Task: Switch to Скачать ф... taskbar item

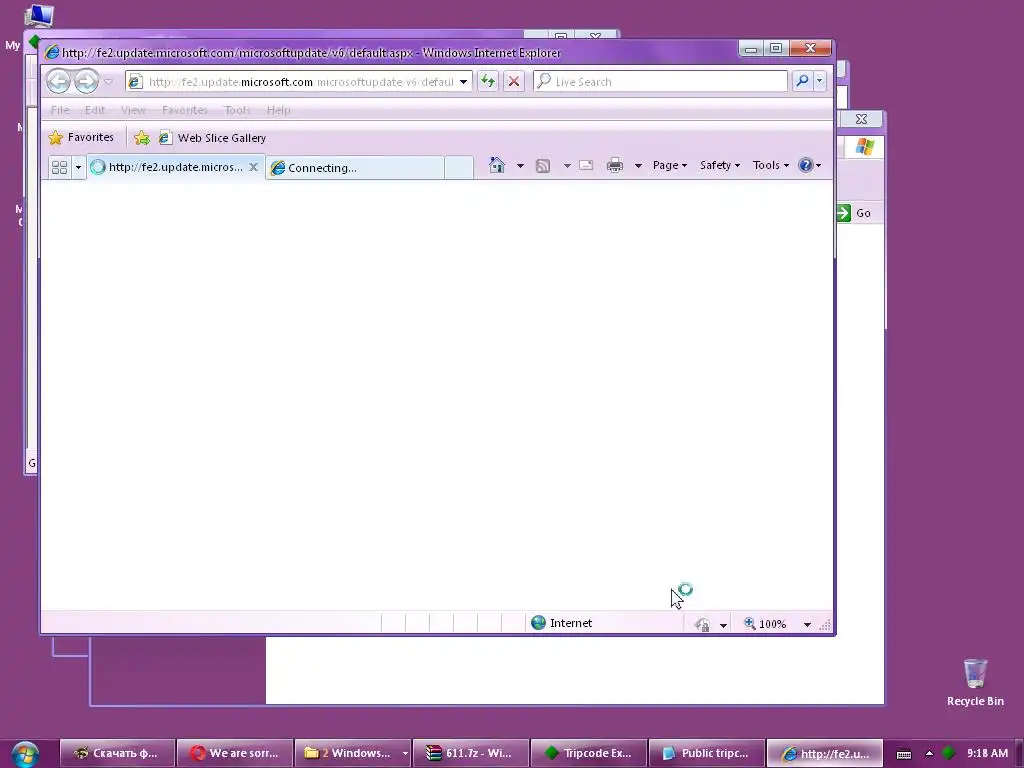Action: (118, 753)
